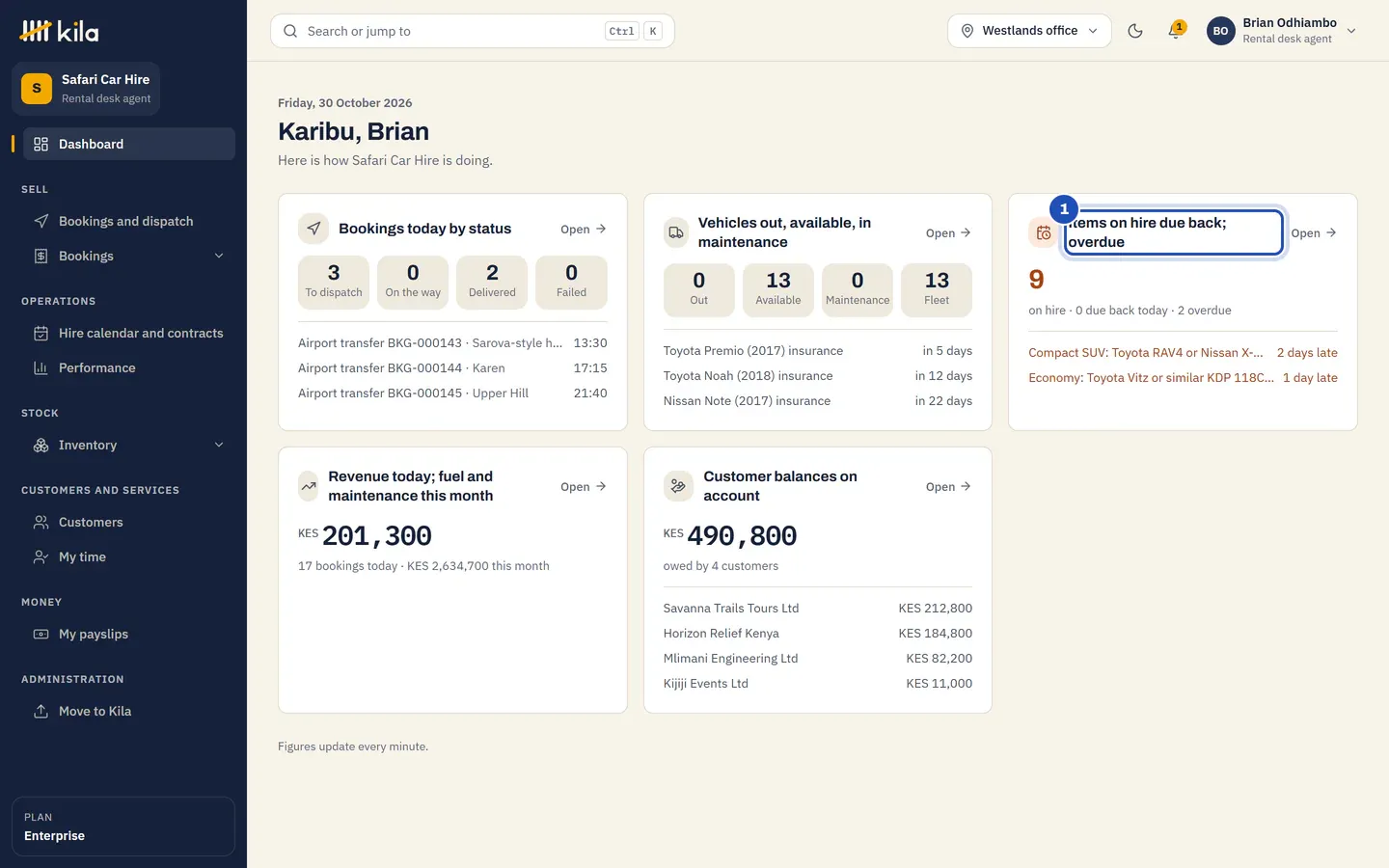Image resolution: width=1389 pixels, height=868 pixels.
Task: Open the Westlands office location dropdown
Action: click(1029, 31)
